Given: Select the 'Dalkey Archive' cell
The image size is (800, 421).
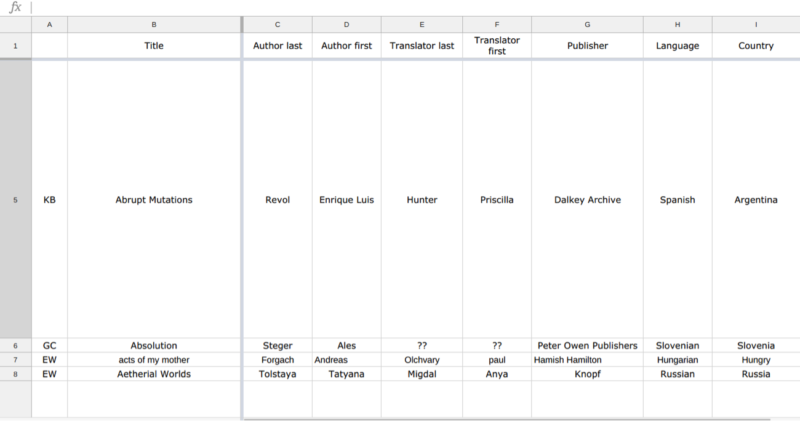Looking at the screenshot, I should point(587,200).
